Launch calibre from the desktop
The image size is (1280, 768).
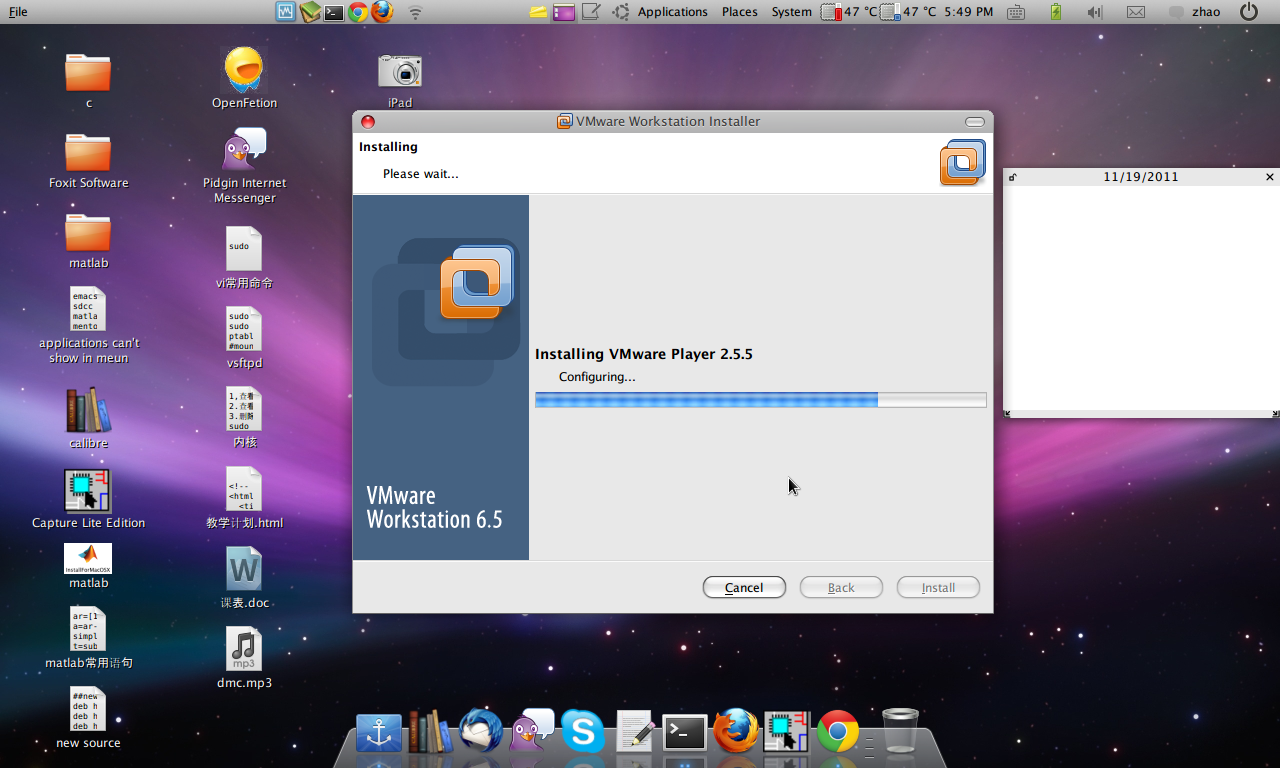pos(88,410)
